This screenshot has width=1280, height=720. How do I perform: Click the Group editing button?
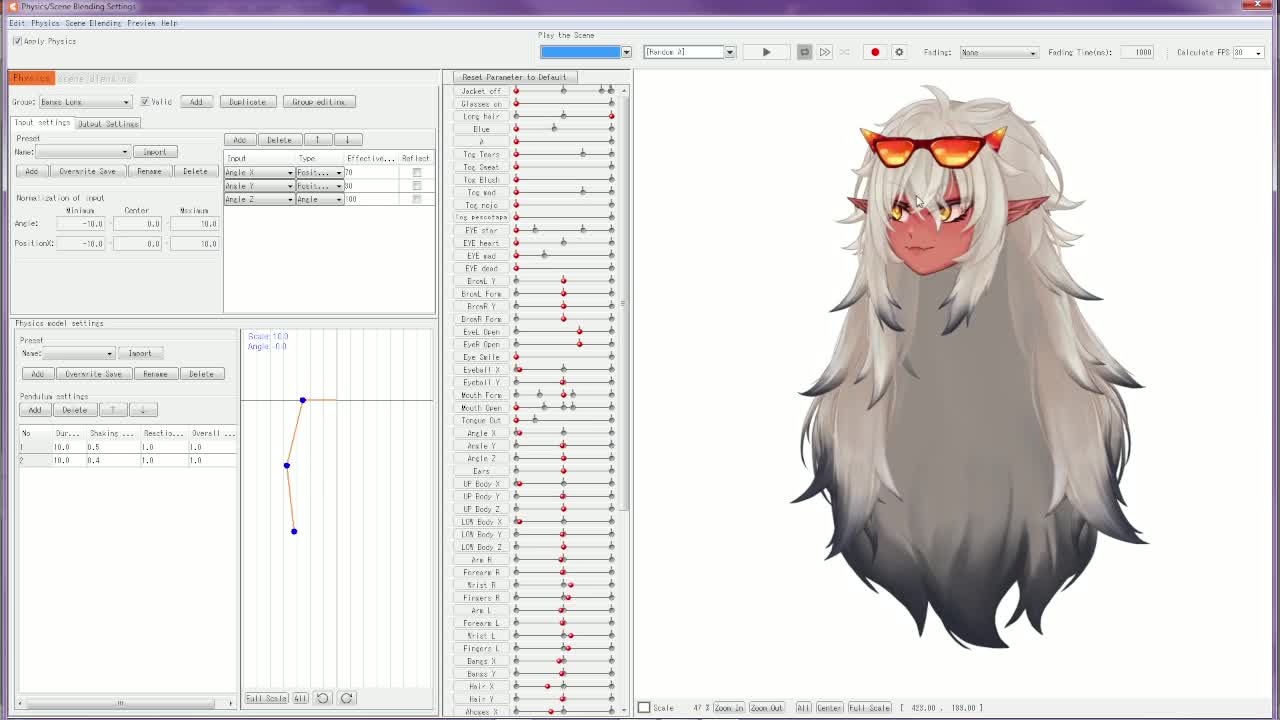(319, 102)
